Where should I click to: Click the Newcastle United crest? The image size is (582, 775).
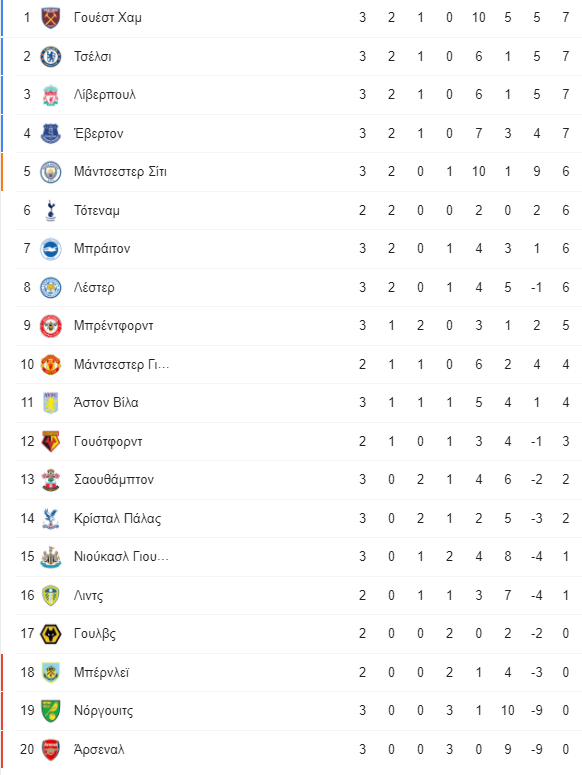click(50, 557)
